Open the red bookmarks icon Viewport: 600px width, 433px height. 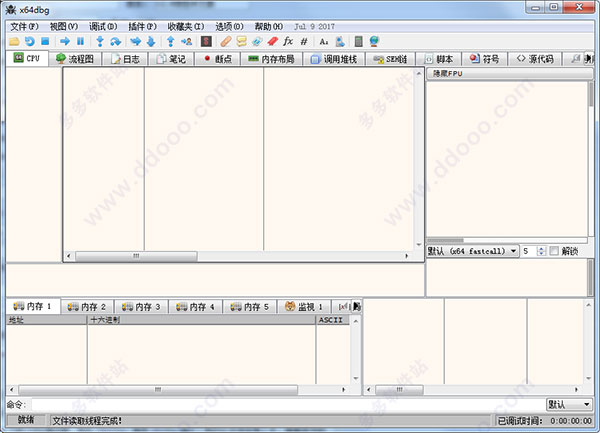272,41
